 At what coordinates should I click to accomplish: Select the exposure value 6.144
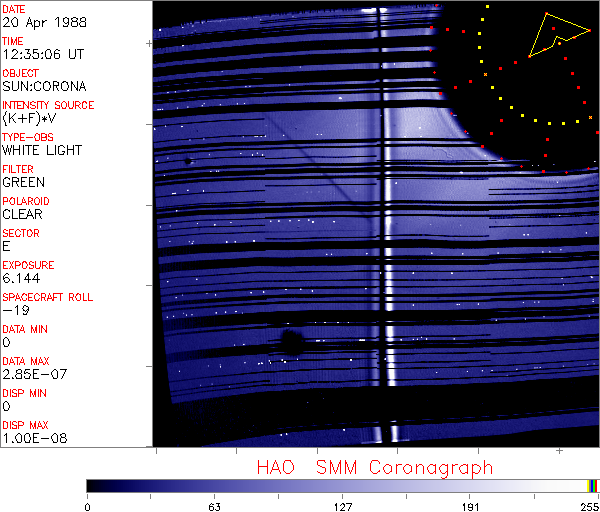pos(21,279)
